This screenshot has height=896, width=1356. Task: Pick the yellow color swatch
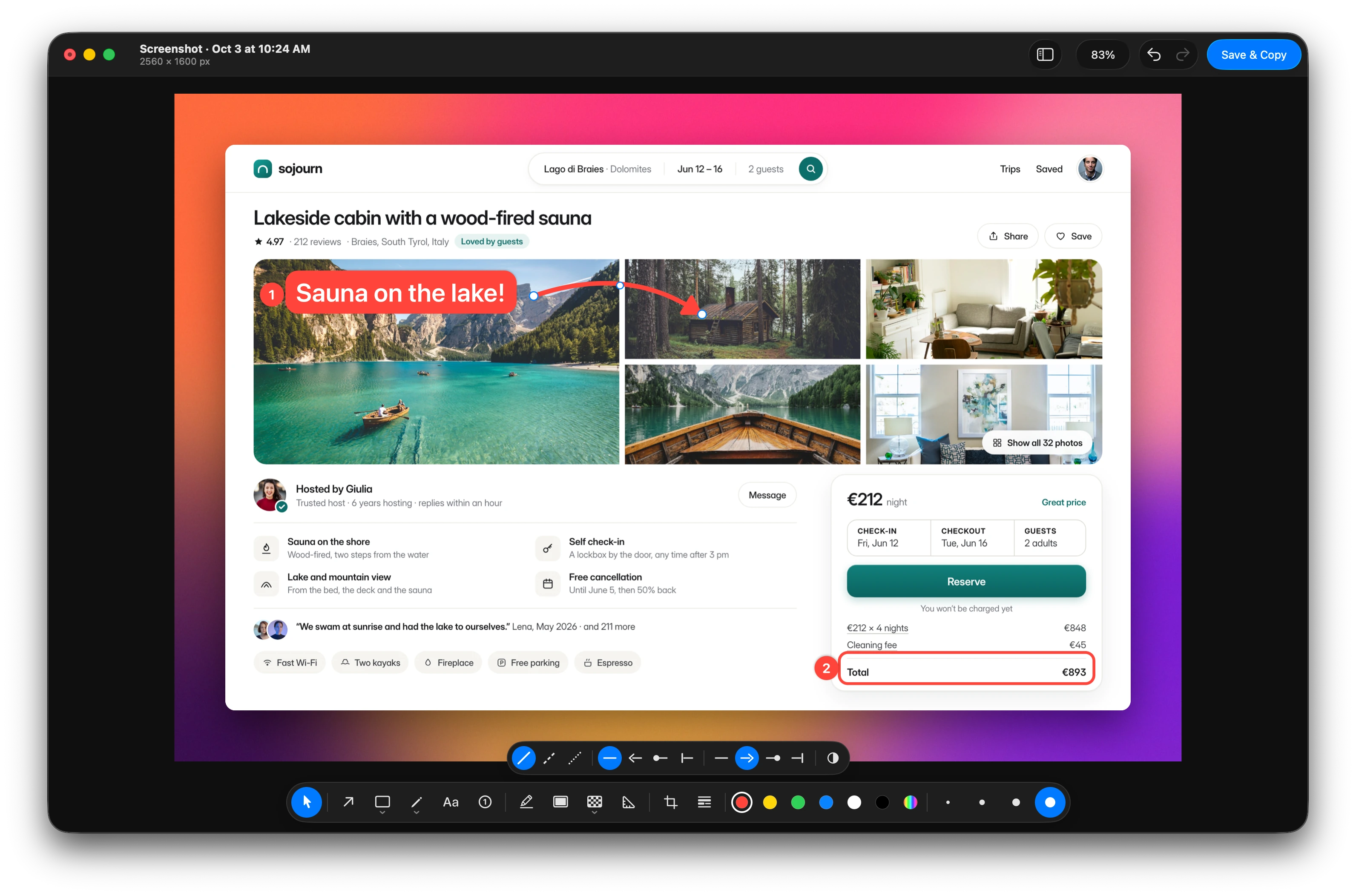pyautogui.click(x=770, y=802)
